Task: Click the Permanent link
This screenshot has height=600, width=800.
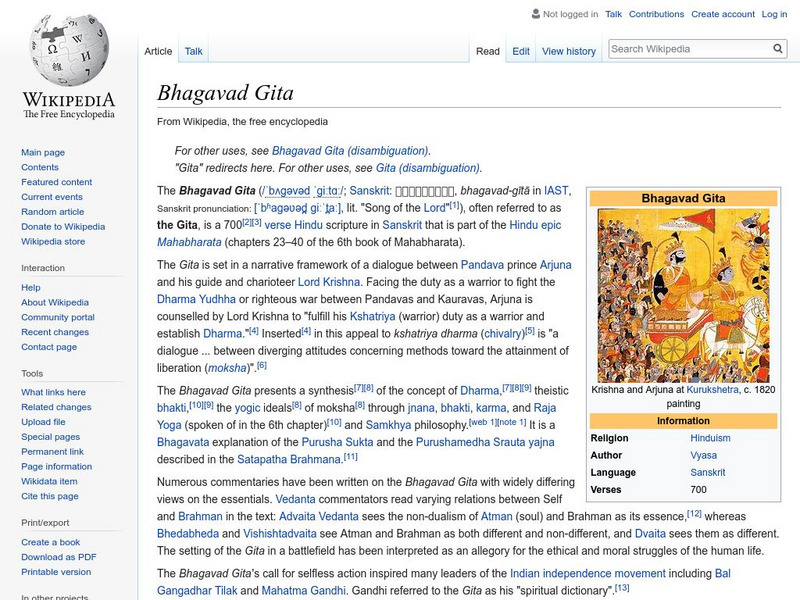Action: [52, 451]
